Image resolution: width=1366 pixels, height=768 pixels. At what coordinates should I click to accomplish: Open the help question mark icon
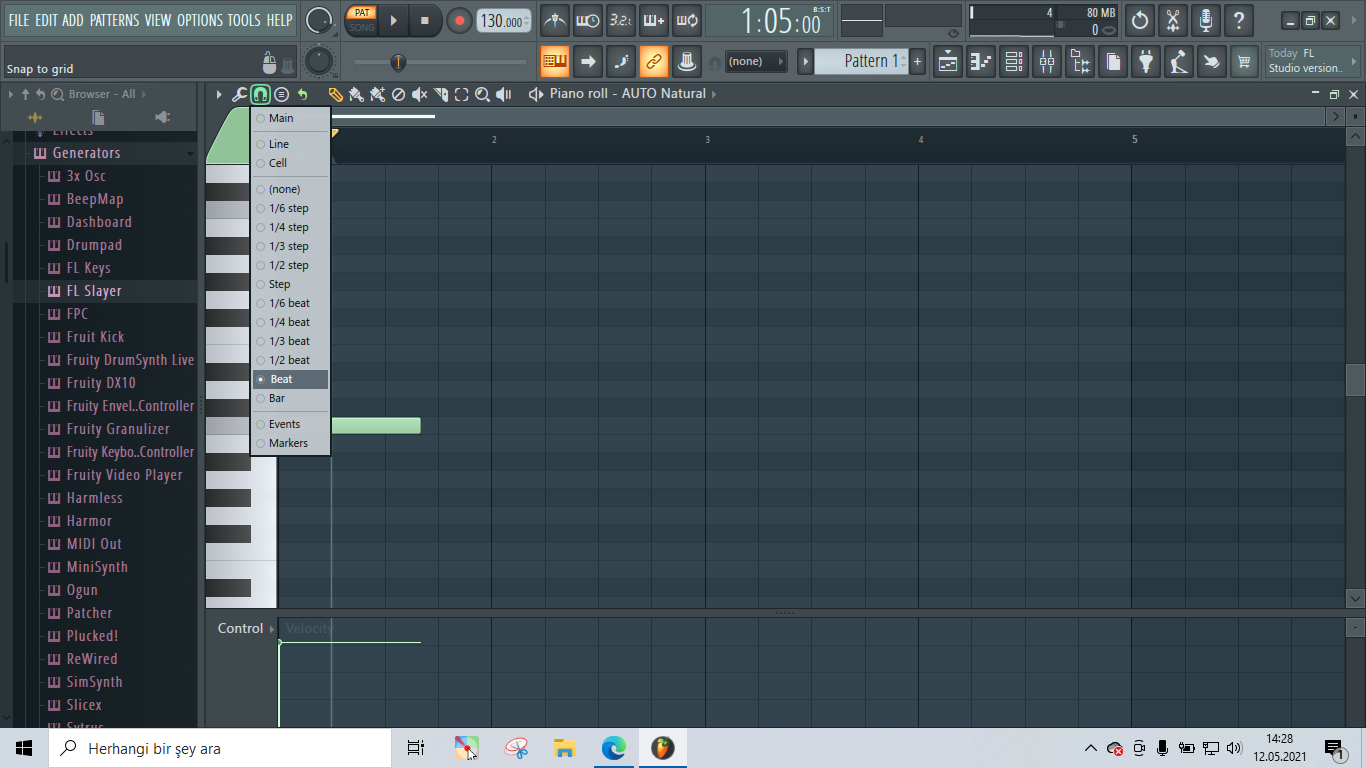tap(1239, 20)
